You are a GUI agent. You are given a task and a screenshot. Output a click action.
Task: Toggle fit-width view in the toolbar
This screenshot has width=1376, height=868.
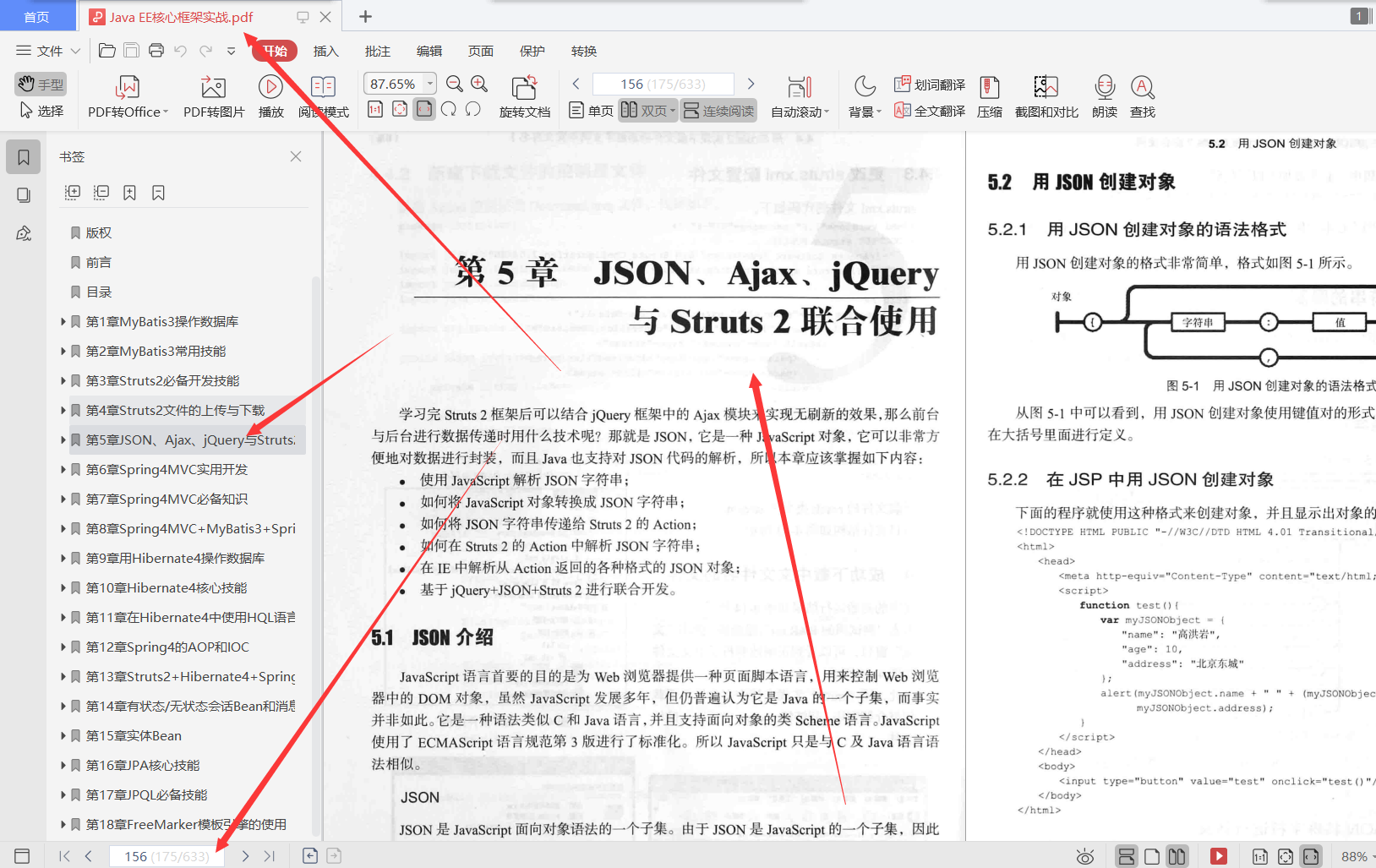click(x=424, y=109)
